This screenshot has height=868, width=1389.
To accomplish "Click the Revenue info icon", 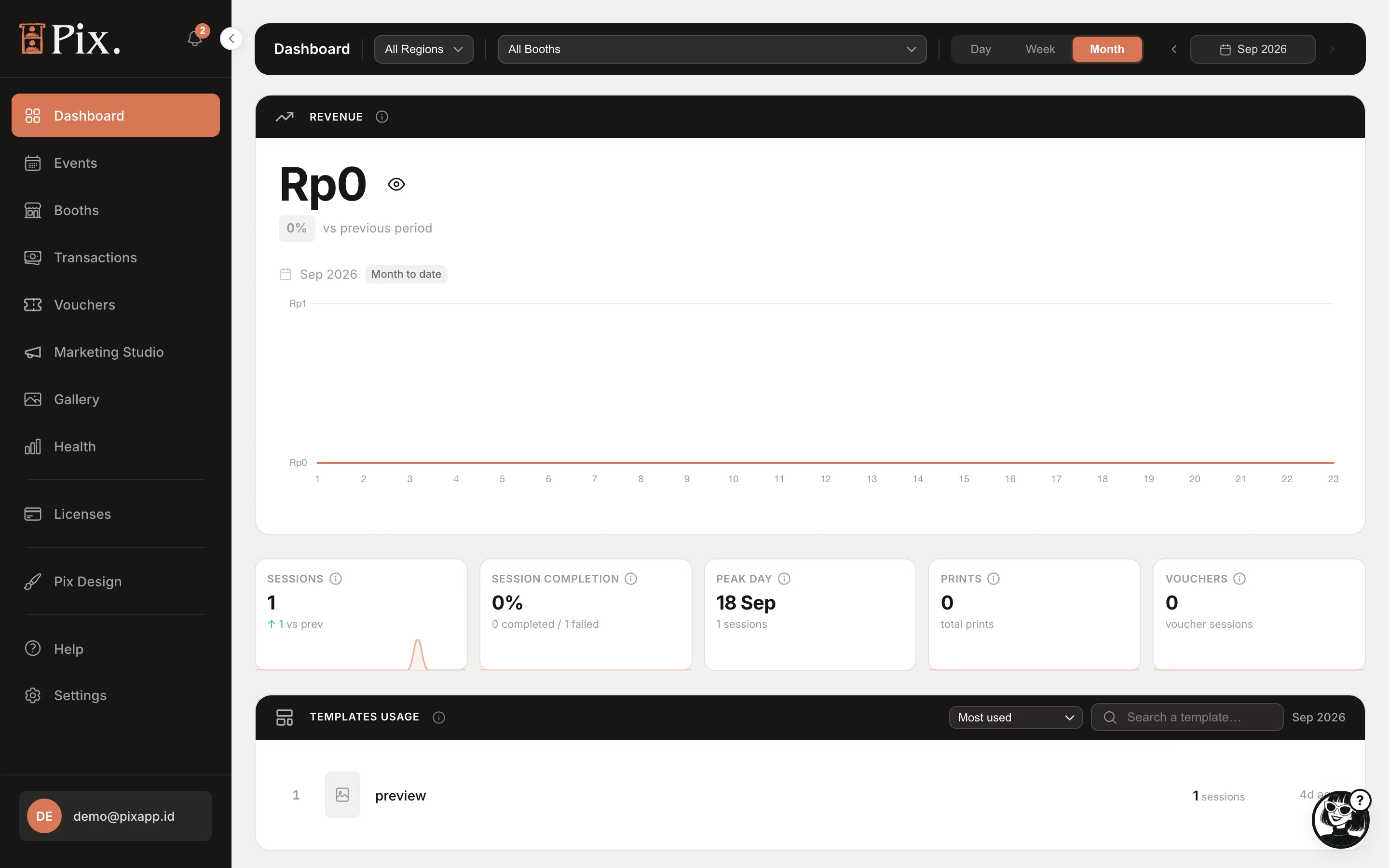I will pyautogui.click(x=381, y=117).
